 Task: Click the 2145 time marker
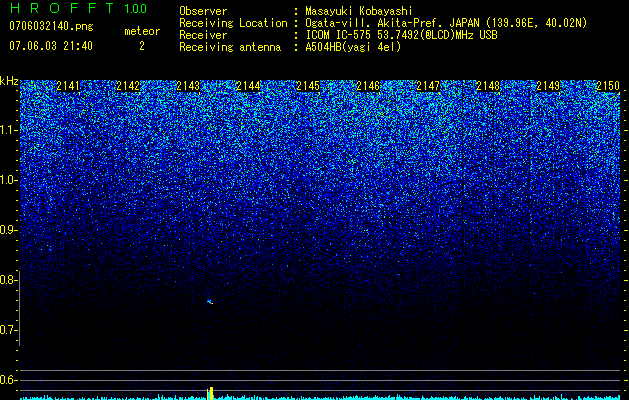tap(308, 86)
